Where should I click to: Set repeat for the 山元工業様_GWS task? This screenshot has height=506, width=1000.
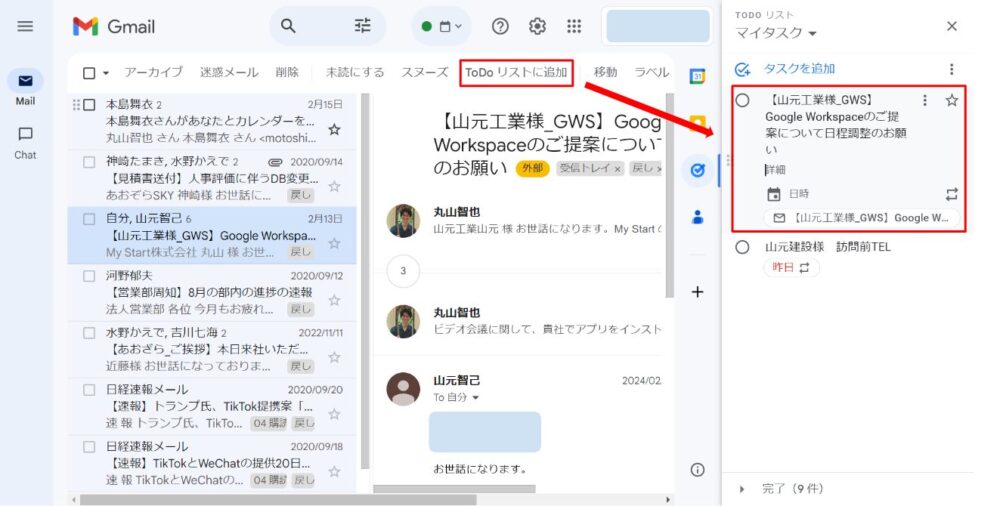952,194
